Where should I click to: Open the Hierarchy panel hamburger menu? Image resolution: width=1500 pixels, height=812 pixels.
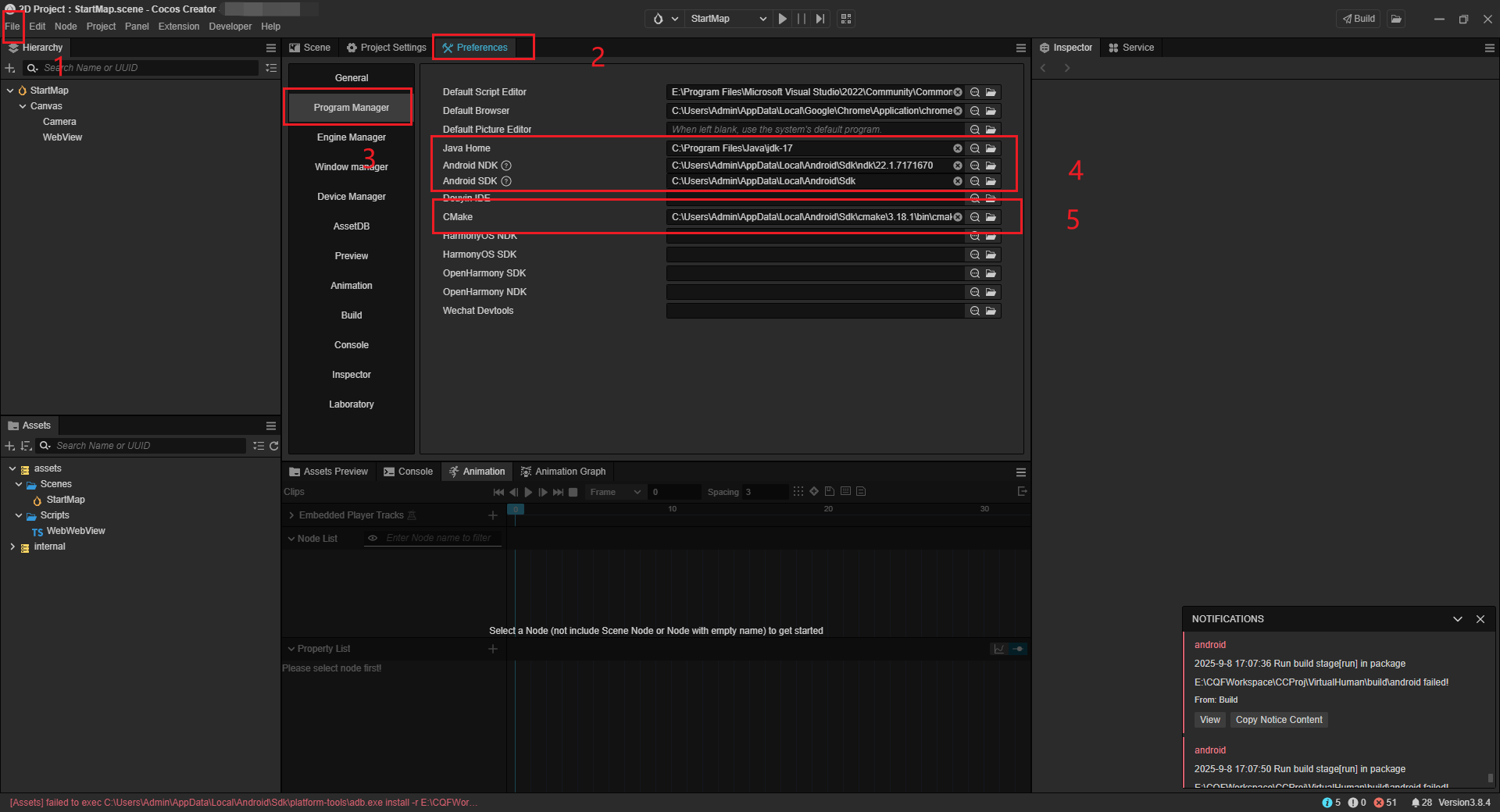point(271,48)
